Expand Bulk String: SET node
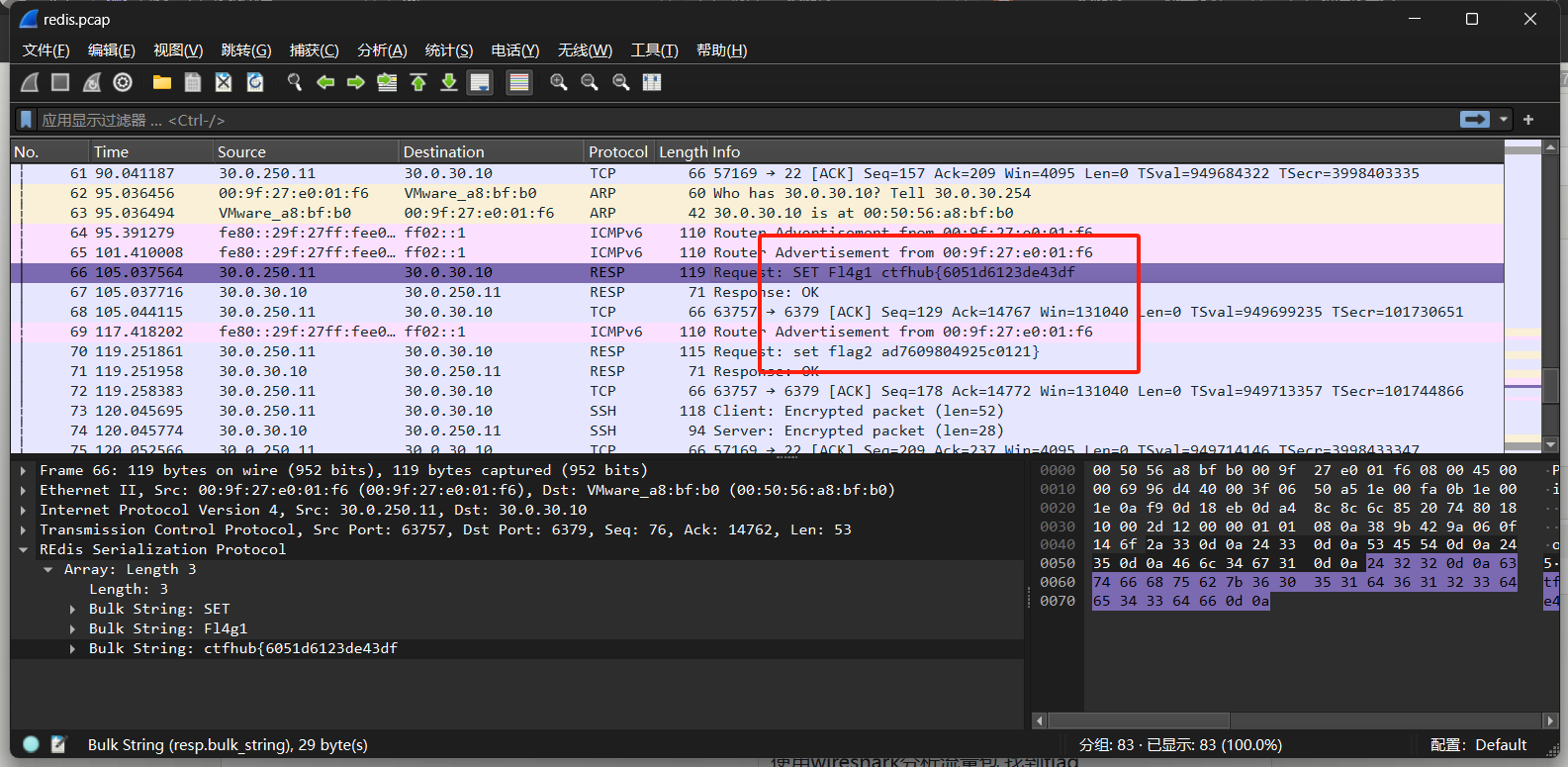The image size is (1568, 767). (72, 609)
